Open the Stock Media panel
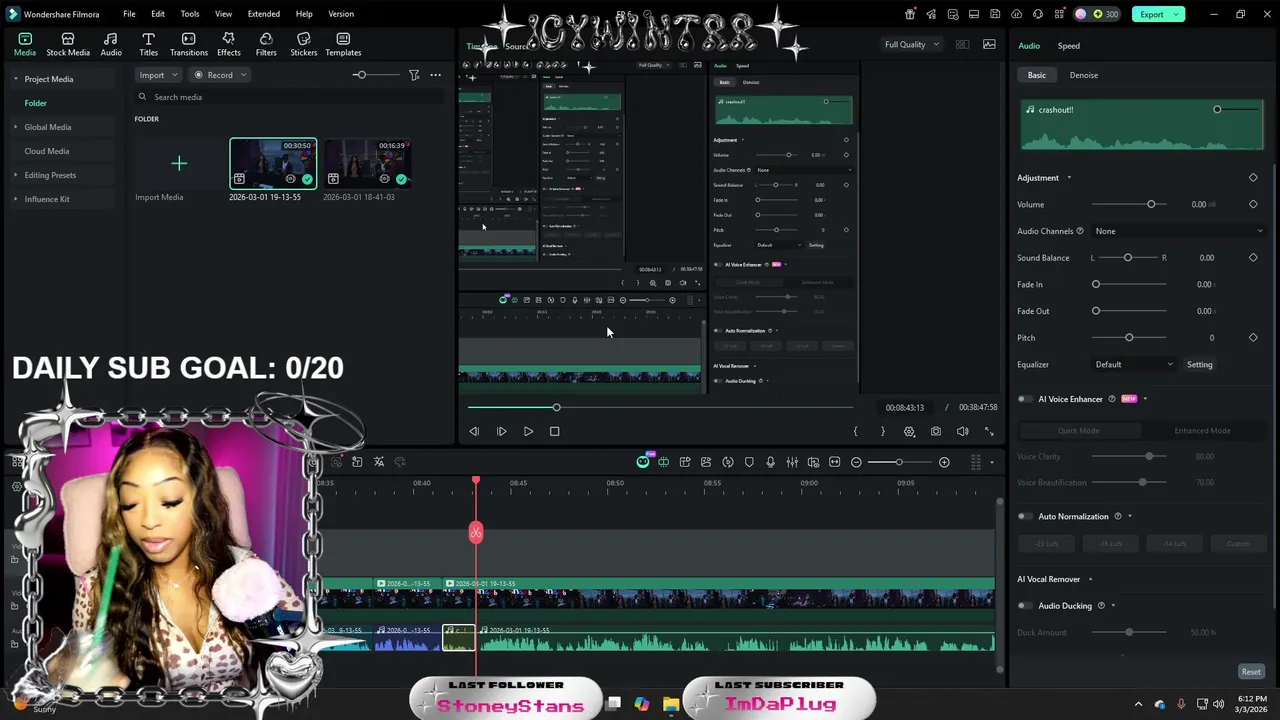The width and height of the screenshot is (1280, 720). (68, 44)
